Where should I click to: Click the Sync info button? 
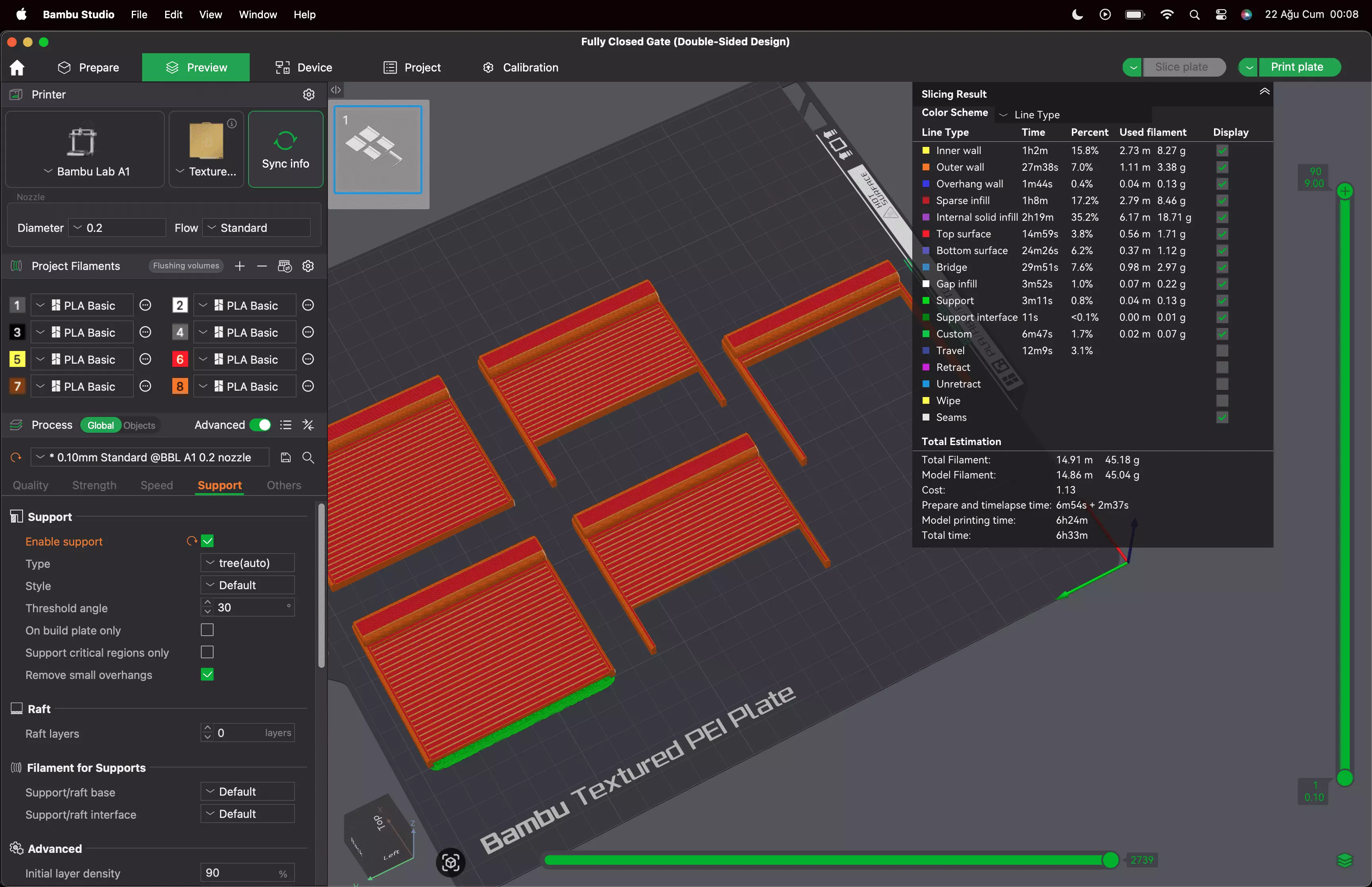pyautogui.click(x=285, y=150)
